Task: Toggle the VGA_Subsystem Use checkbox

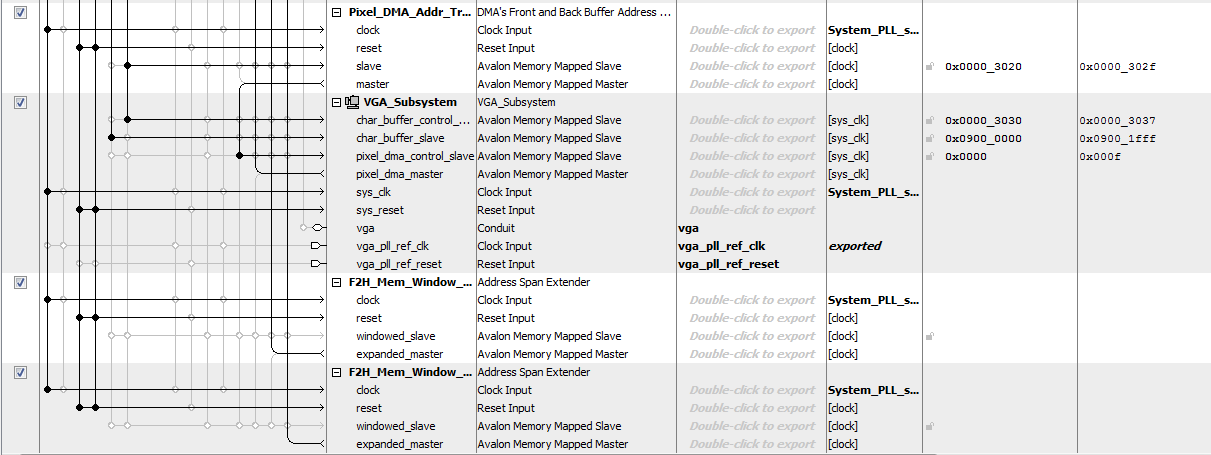Action: [x=21, y=102]
